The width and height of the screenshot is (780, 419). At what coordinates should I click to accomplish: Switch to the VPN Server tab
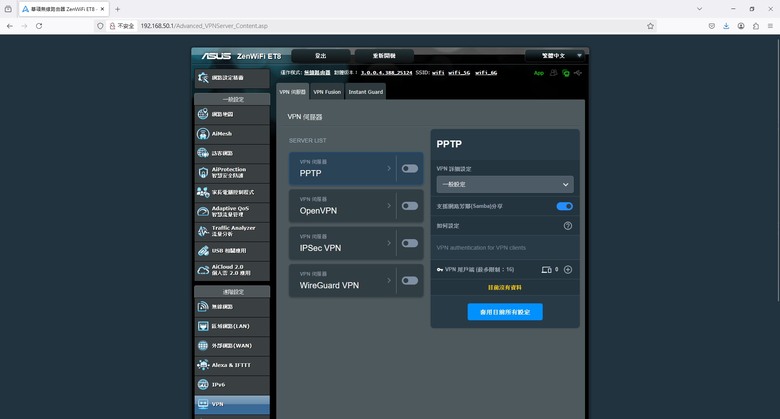292,92
